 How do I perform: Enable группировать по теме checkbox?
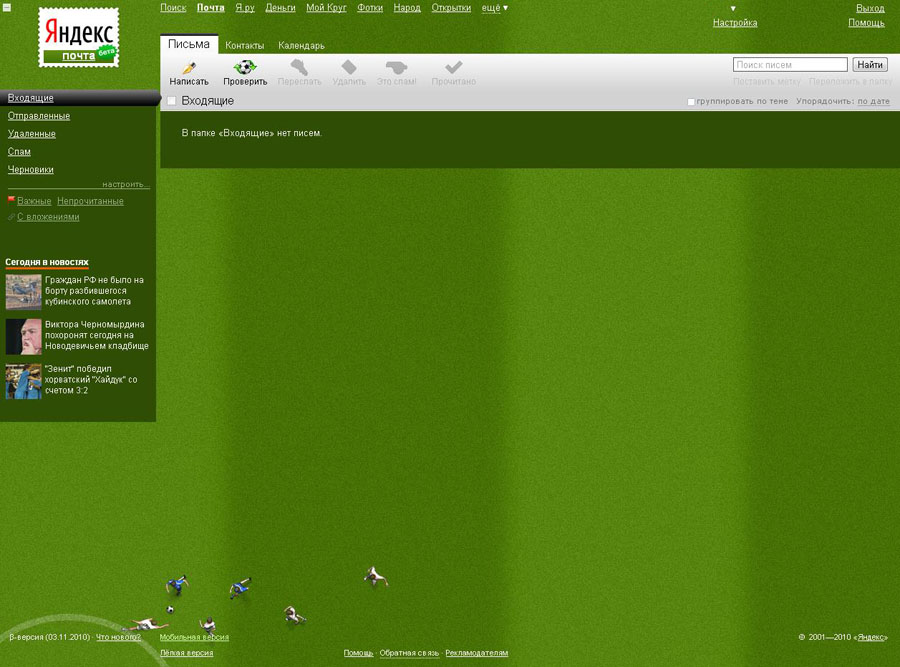click(691, 102)
